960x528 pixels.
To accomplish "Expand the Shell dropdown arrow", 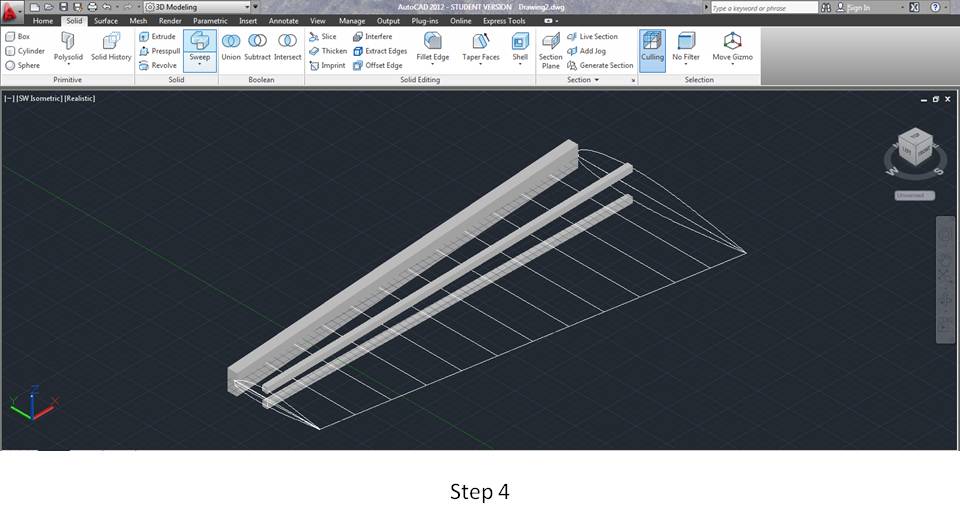I will pos(520,64).
